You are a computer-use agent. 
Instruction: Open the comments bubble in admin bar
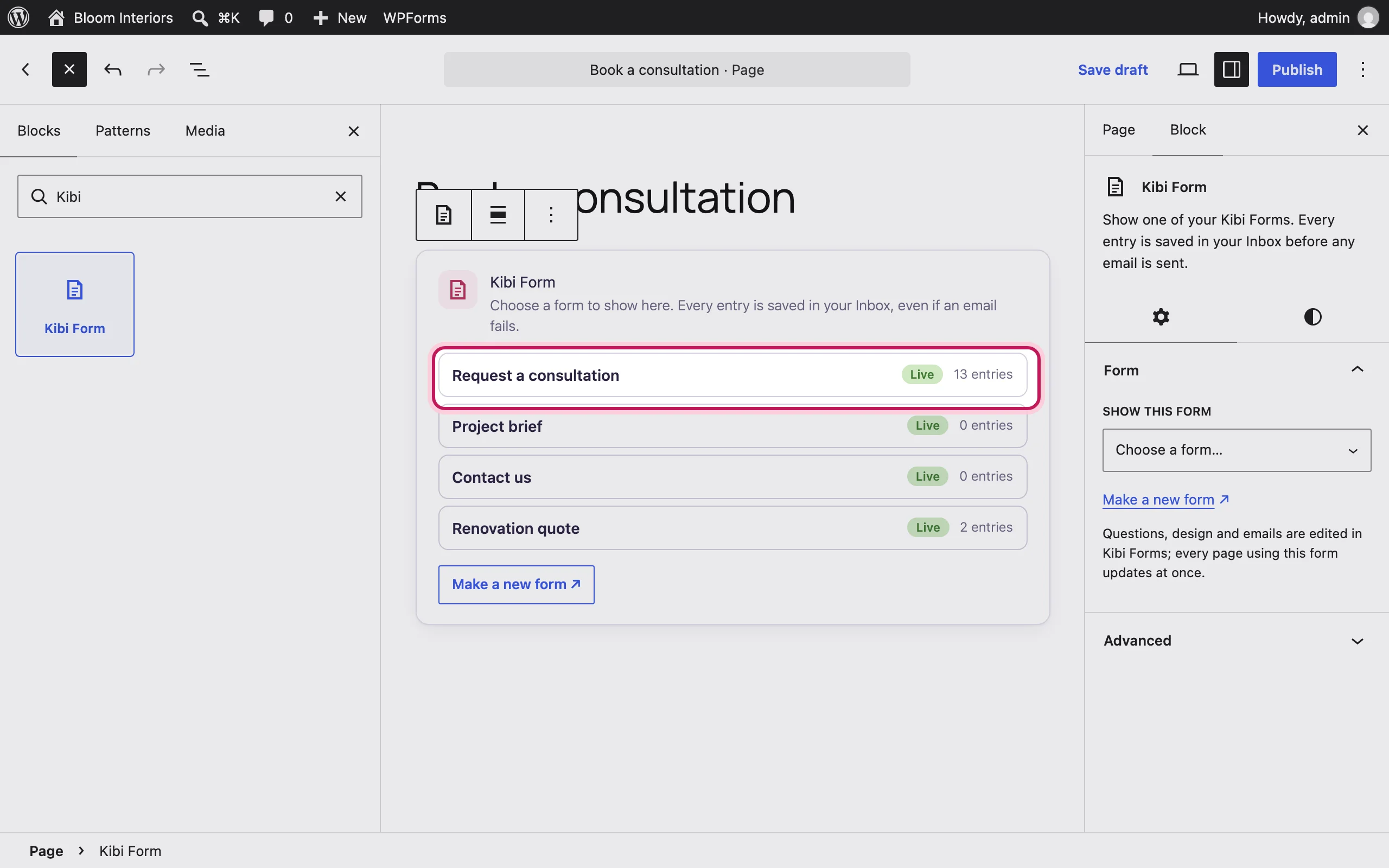pos(276,17)
